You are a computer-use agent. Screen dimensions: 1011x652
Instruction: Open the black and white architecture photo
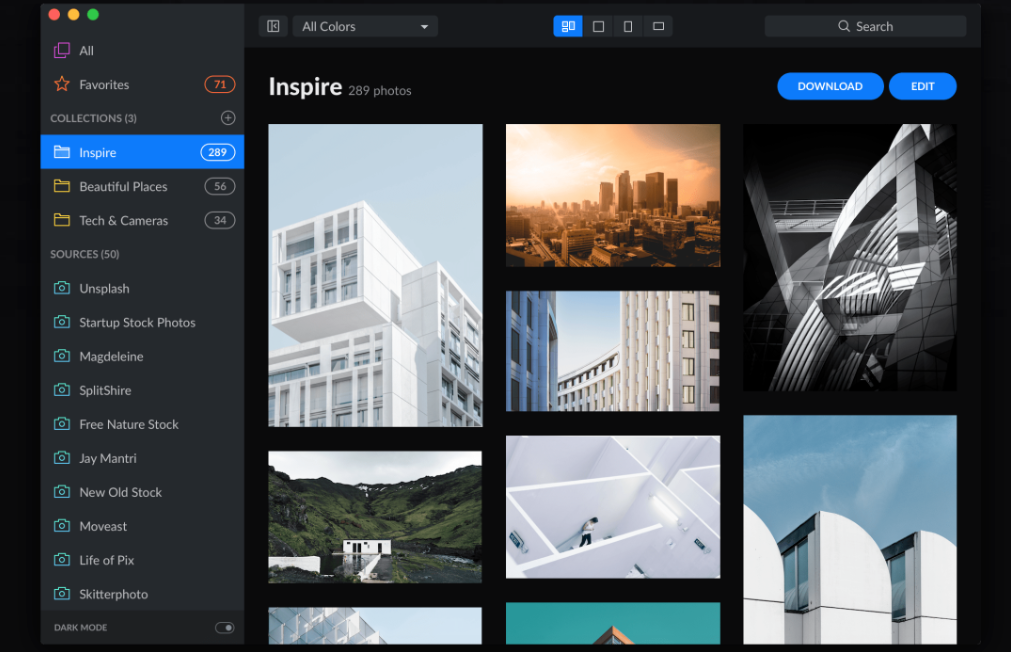[x=850, y=257]
